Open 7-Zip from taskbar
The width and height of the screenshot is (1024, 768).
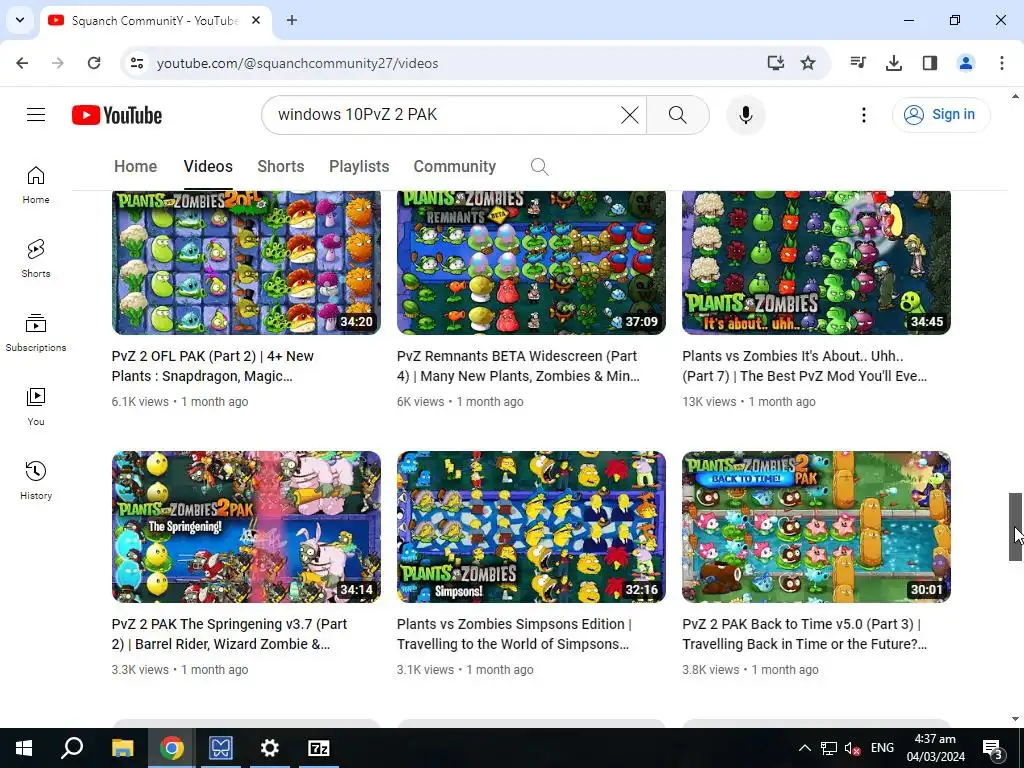pyautogui.click(x=319, y=748)
